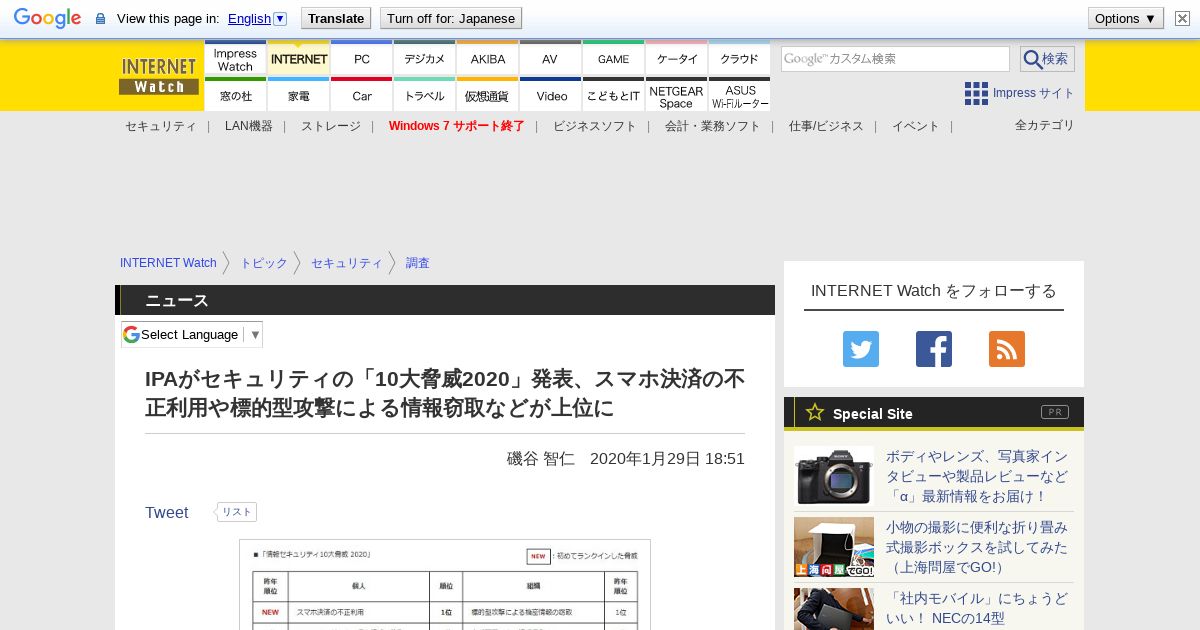Viewport: 1200px width, 630px height.
Task: Open the Impress サイト link
Action: tap(1033, 93)
